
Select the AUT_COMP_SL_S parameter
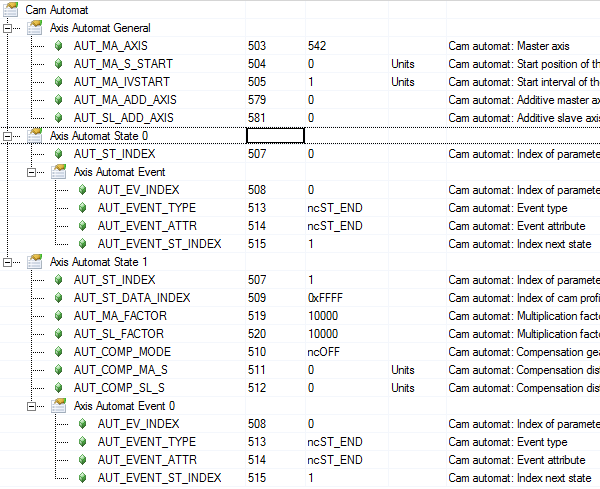click(x=119, y=387)
